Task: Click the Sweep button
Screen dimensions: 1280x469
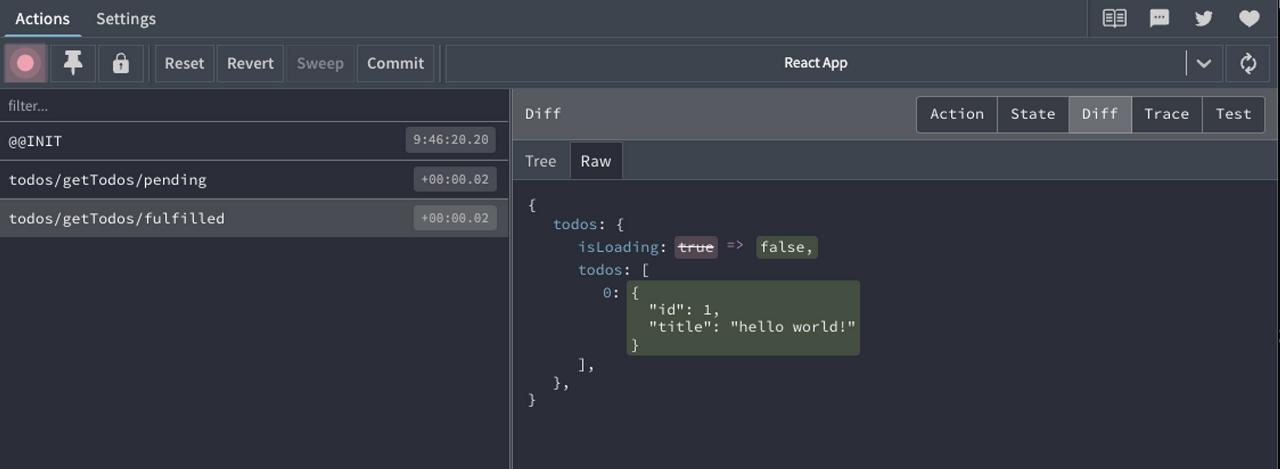Action: coord(320,63)
